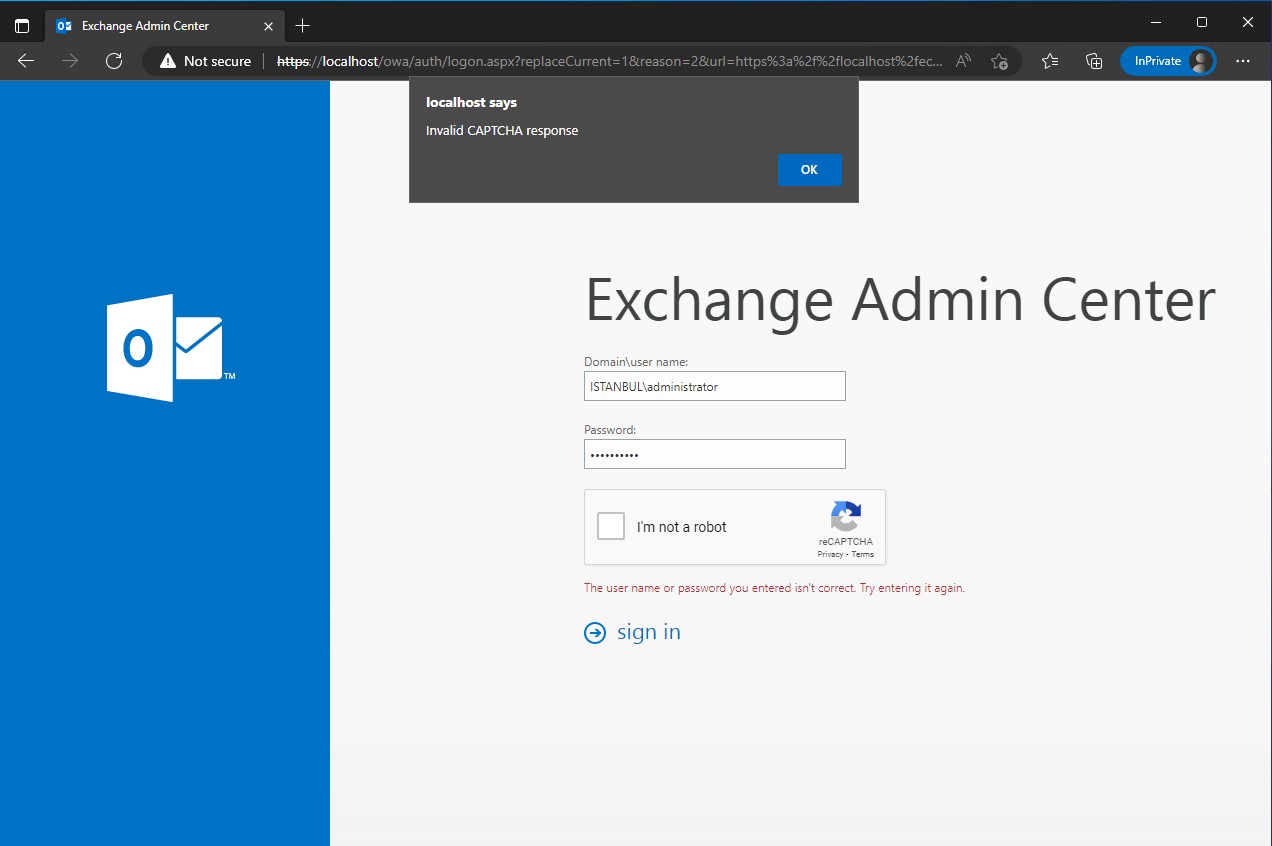Open a new tab with plus icon
The height and width of the screenshot is (846, 1272).
coord(303,25)
